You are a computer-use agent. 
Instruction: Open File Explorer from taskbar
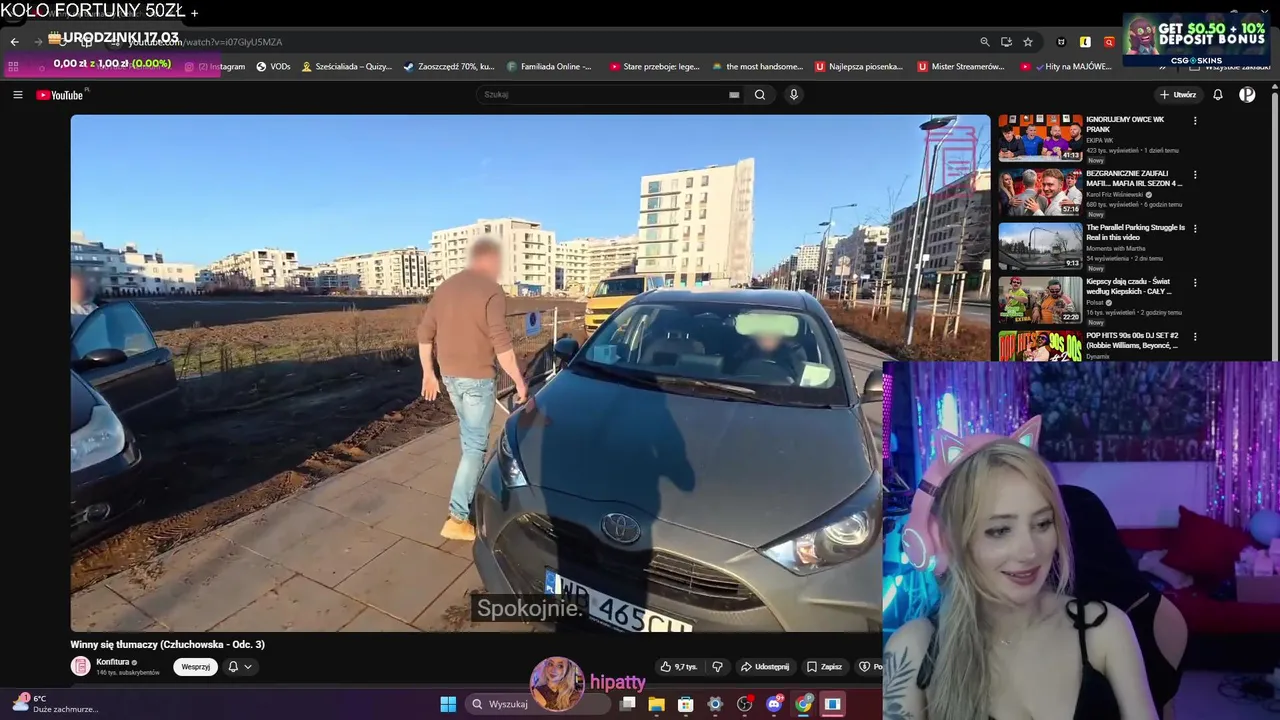point(656,704)
